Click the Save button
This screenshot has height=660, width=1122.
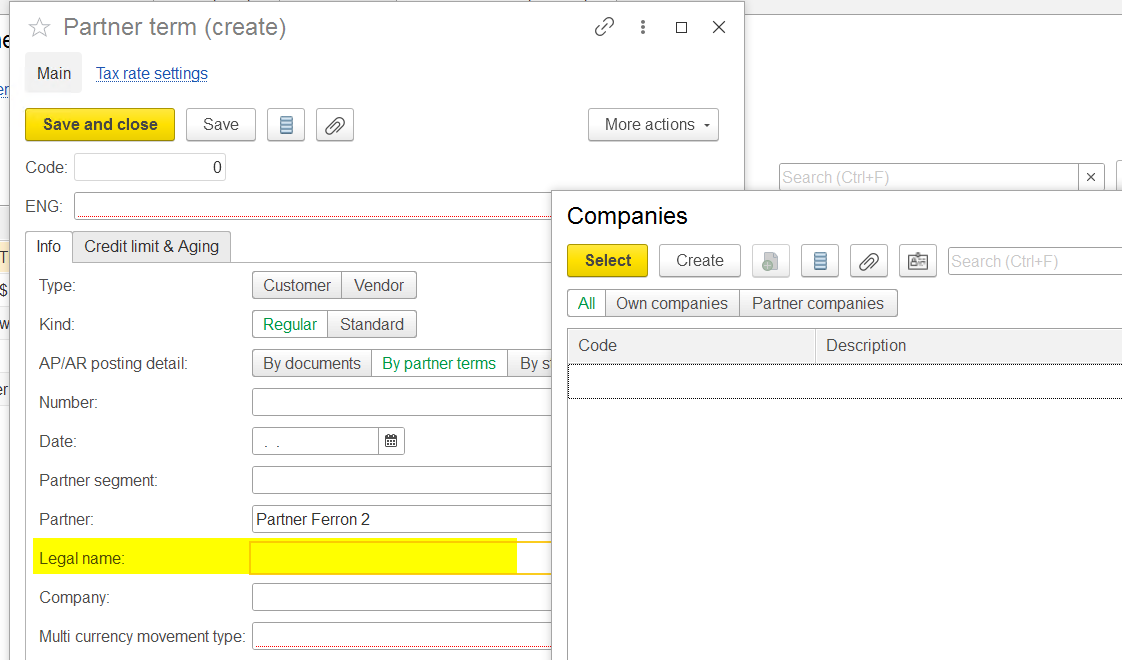coord(220,125)
